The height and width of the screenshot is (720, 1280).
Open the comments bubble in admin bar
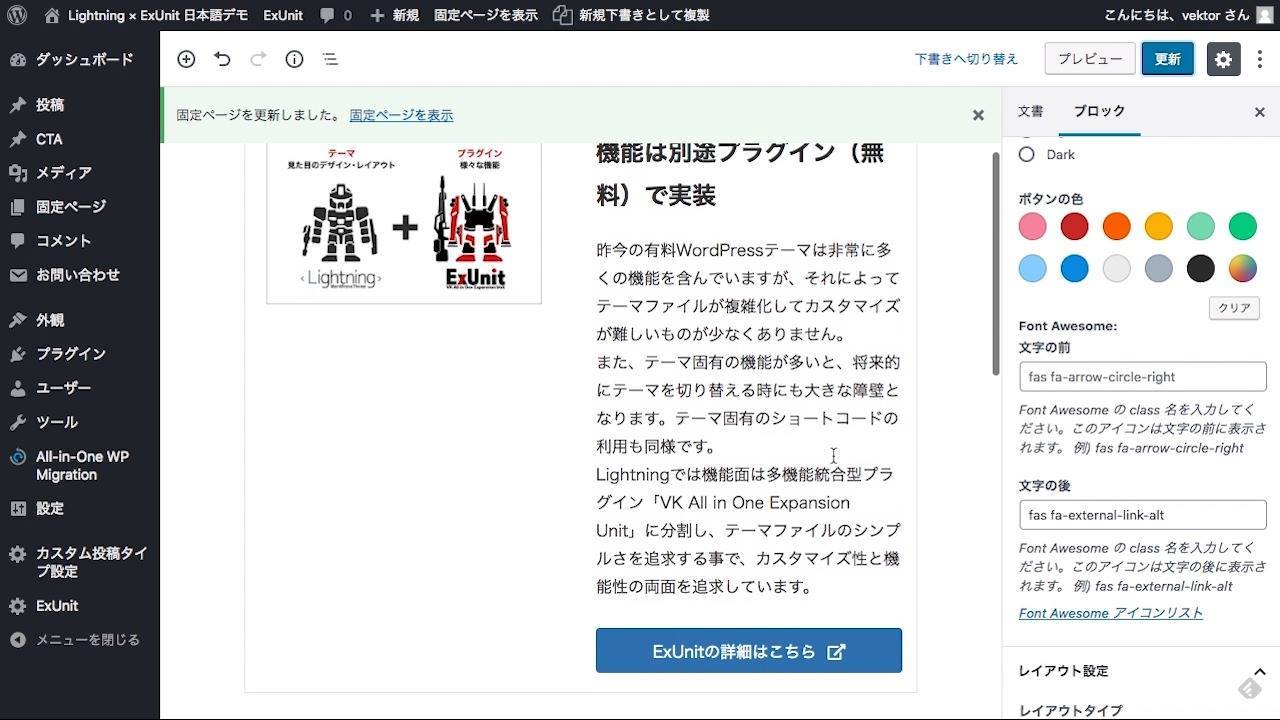tap(336, 15)
